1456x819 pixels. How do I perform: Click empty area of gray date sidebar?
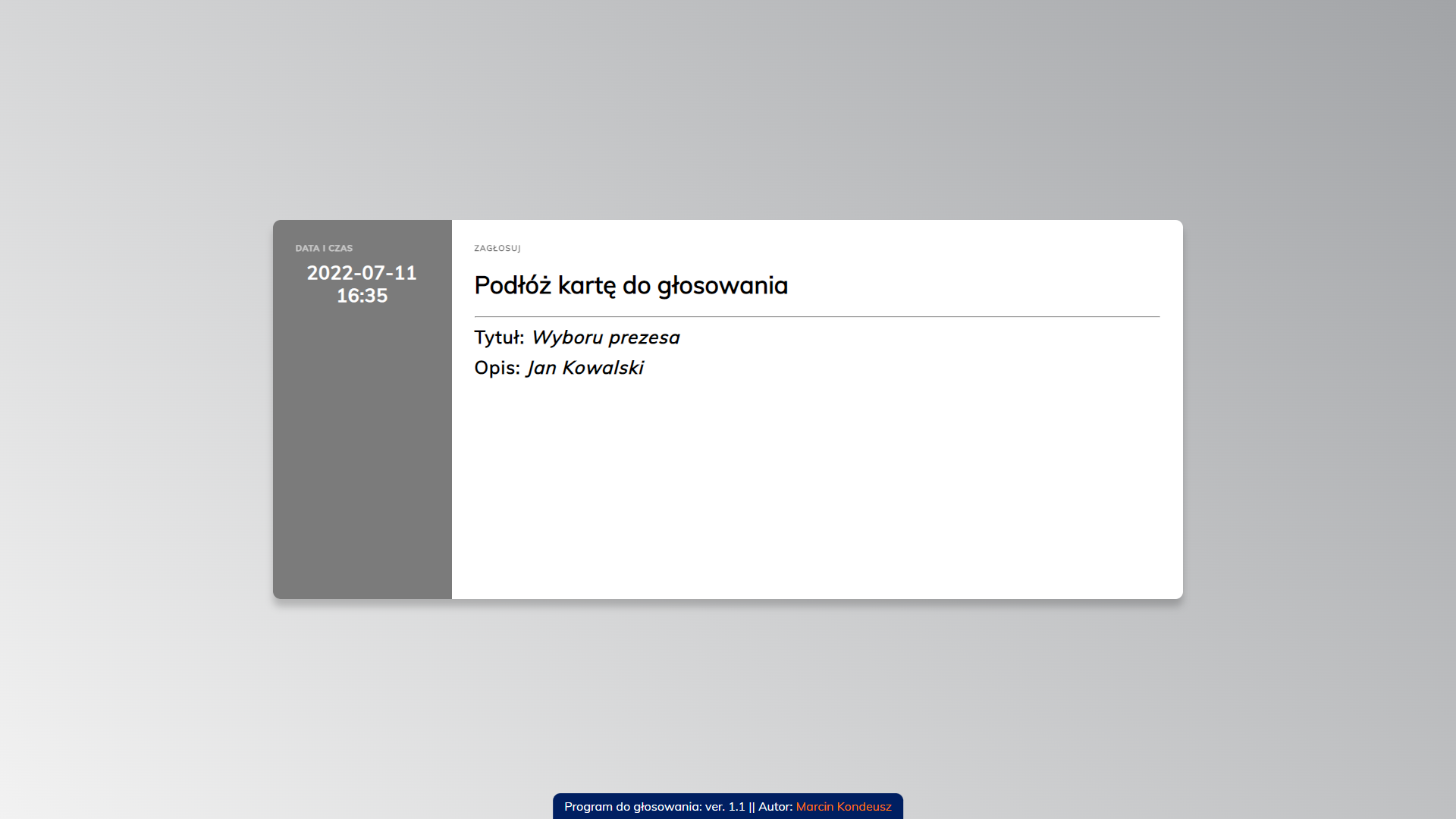click(362, 455)
